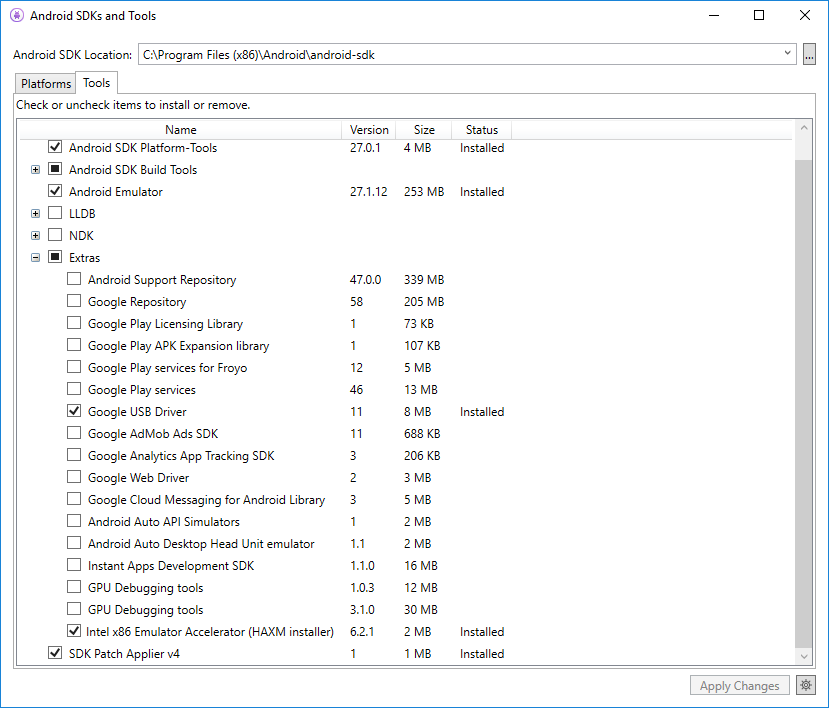829x708 pixels.
Task: Check Google Play APK Expansion library
Action: click(74, 345)
